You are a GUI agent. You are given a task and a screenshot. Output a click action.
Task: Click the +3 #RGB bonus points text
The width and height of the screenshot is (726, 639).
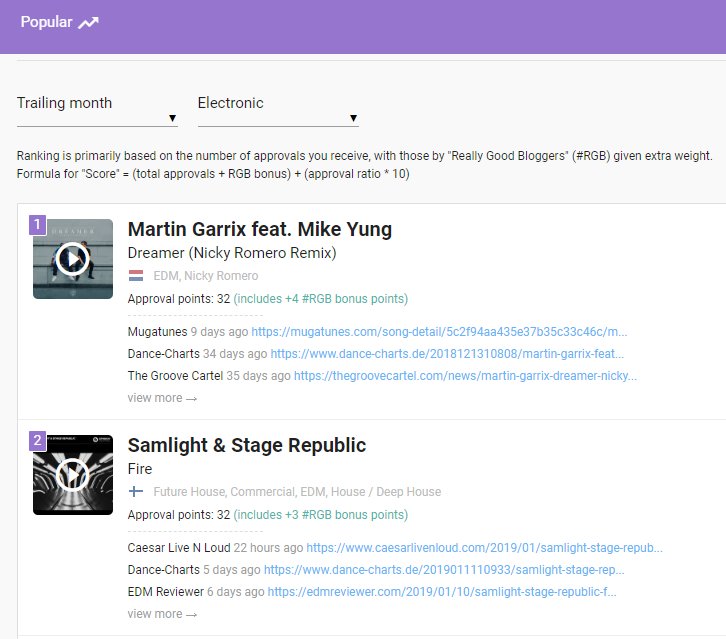point(320,515)
